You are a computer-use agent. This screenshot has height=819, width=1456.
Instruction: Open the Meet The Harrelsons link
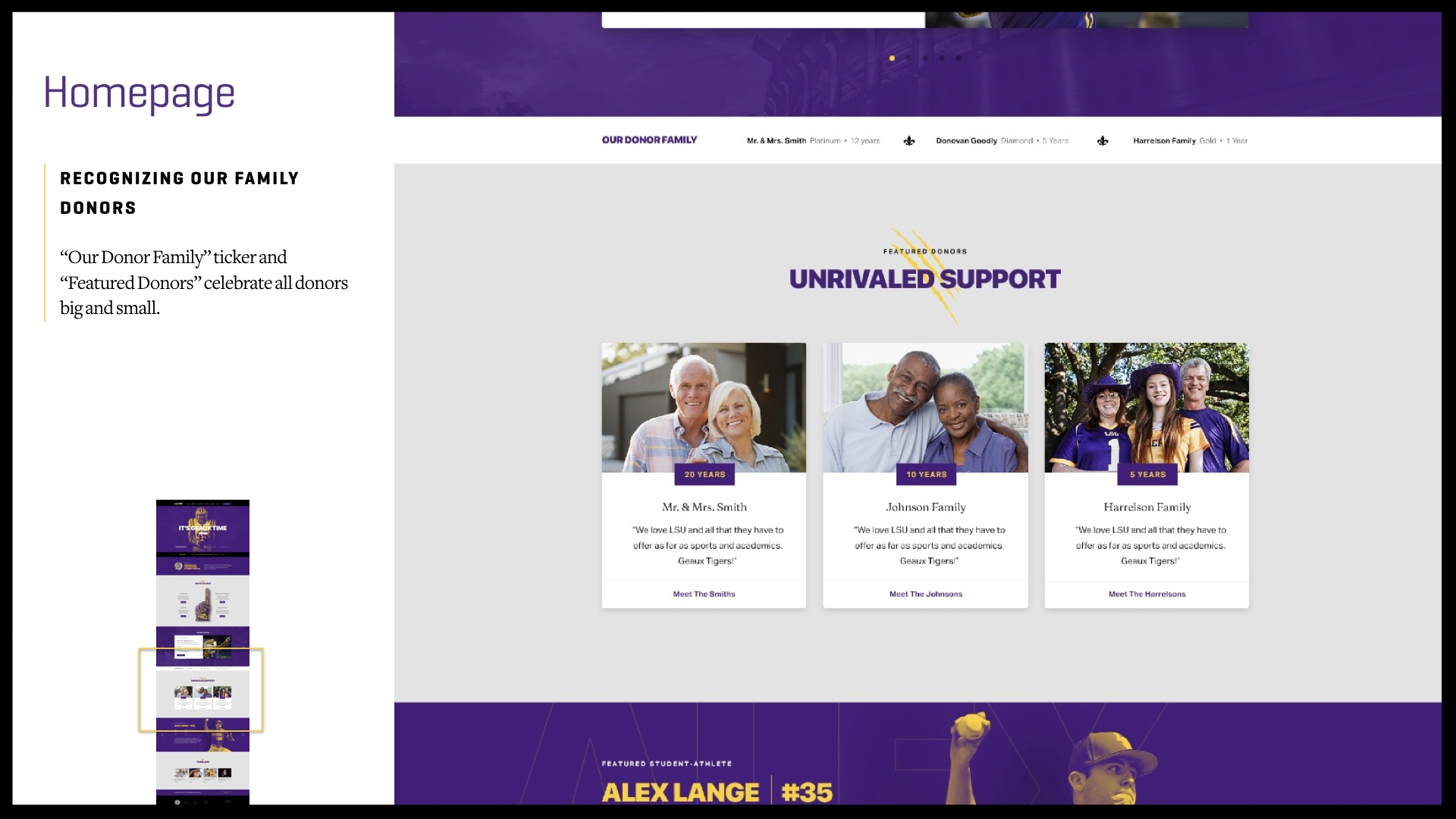[x=1147, y=595]
